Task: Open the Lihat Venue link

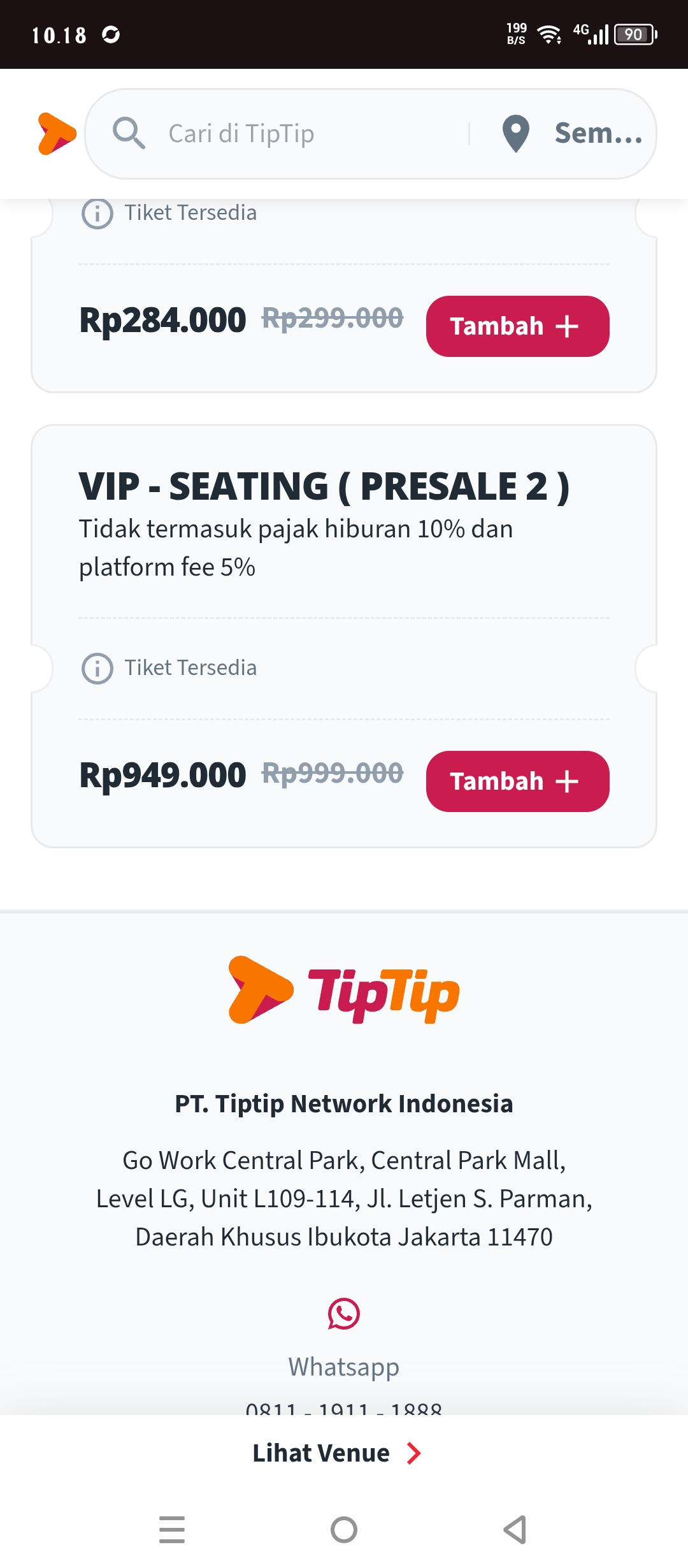Action: tap(337, 1453)
